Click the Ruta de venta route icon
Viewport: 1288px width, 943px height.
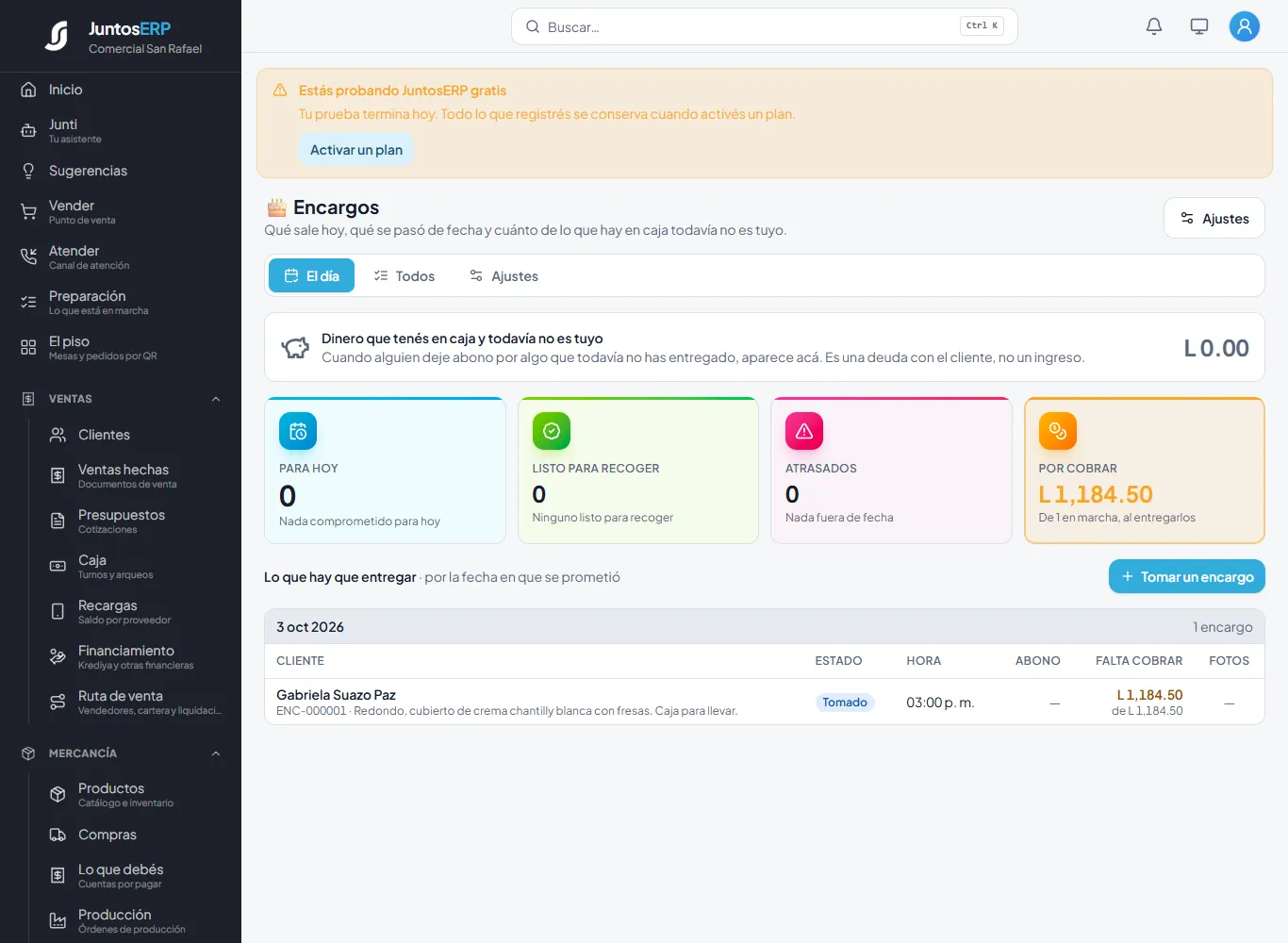[58, 703]
